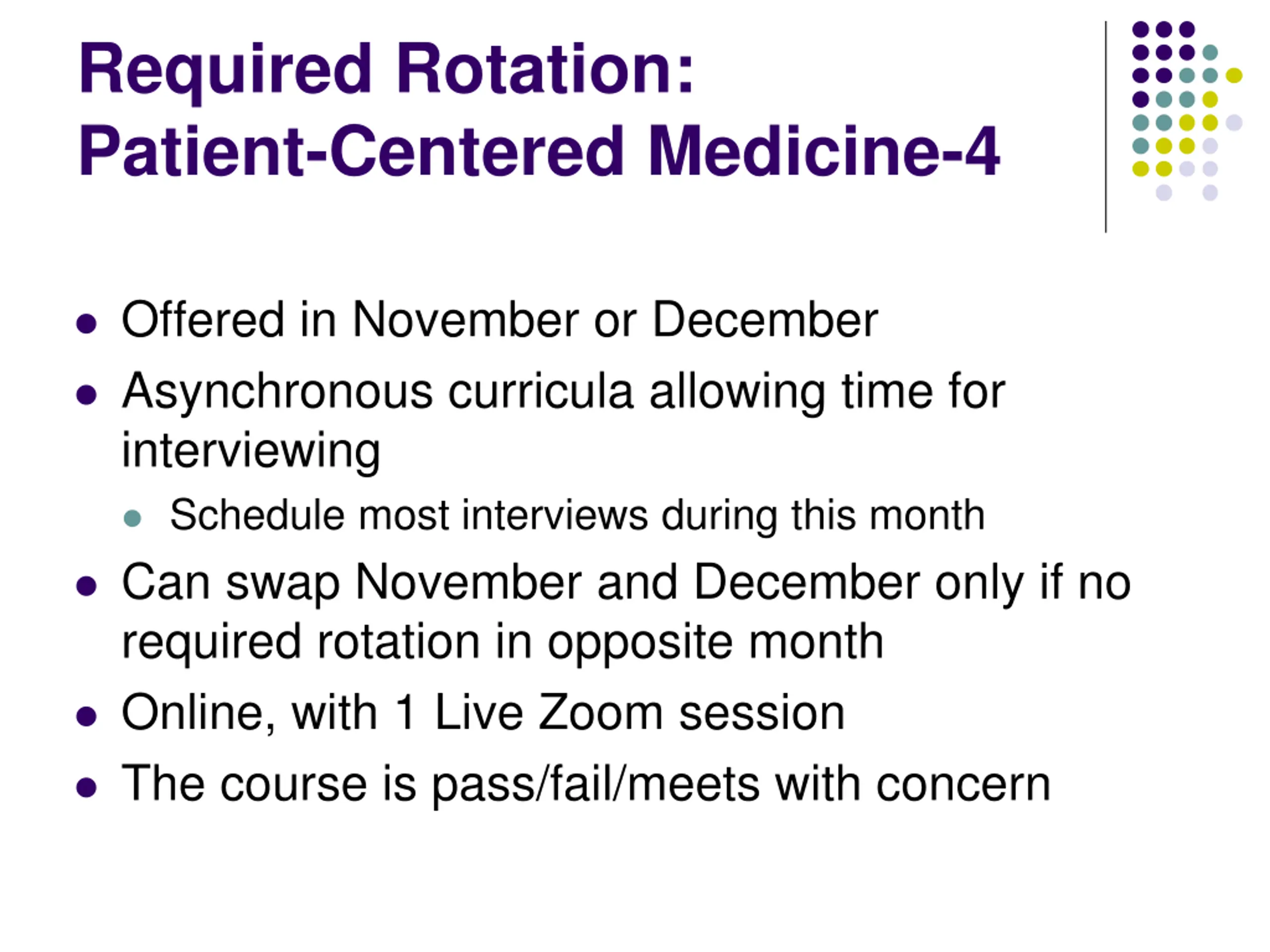Viewport: 1270px width, 952px height.
Task: Click the top-left dark purple dot in dot grid
Action: click(x=1140, y=29)
